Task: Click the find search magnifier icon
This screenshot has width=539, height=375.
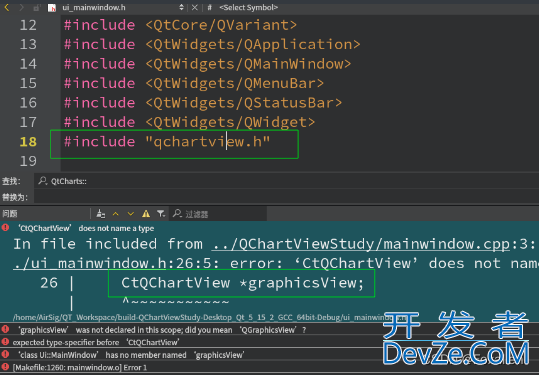Action: tap(43, 181)
